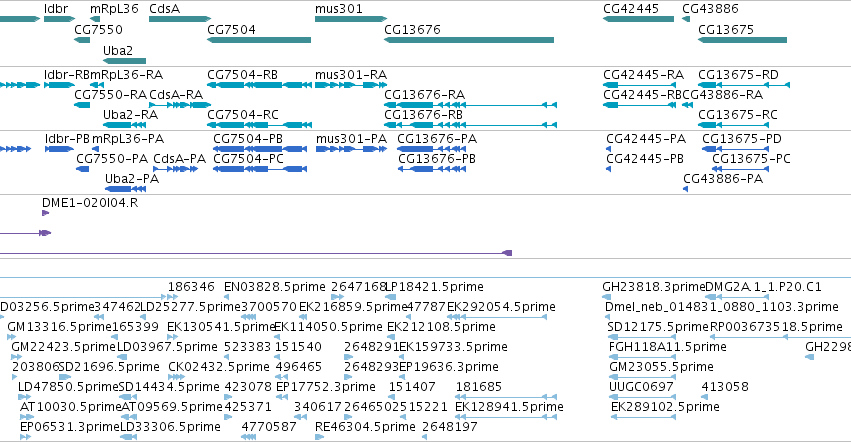Click the RE46304.5prime EST label

pos(365,427)
